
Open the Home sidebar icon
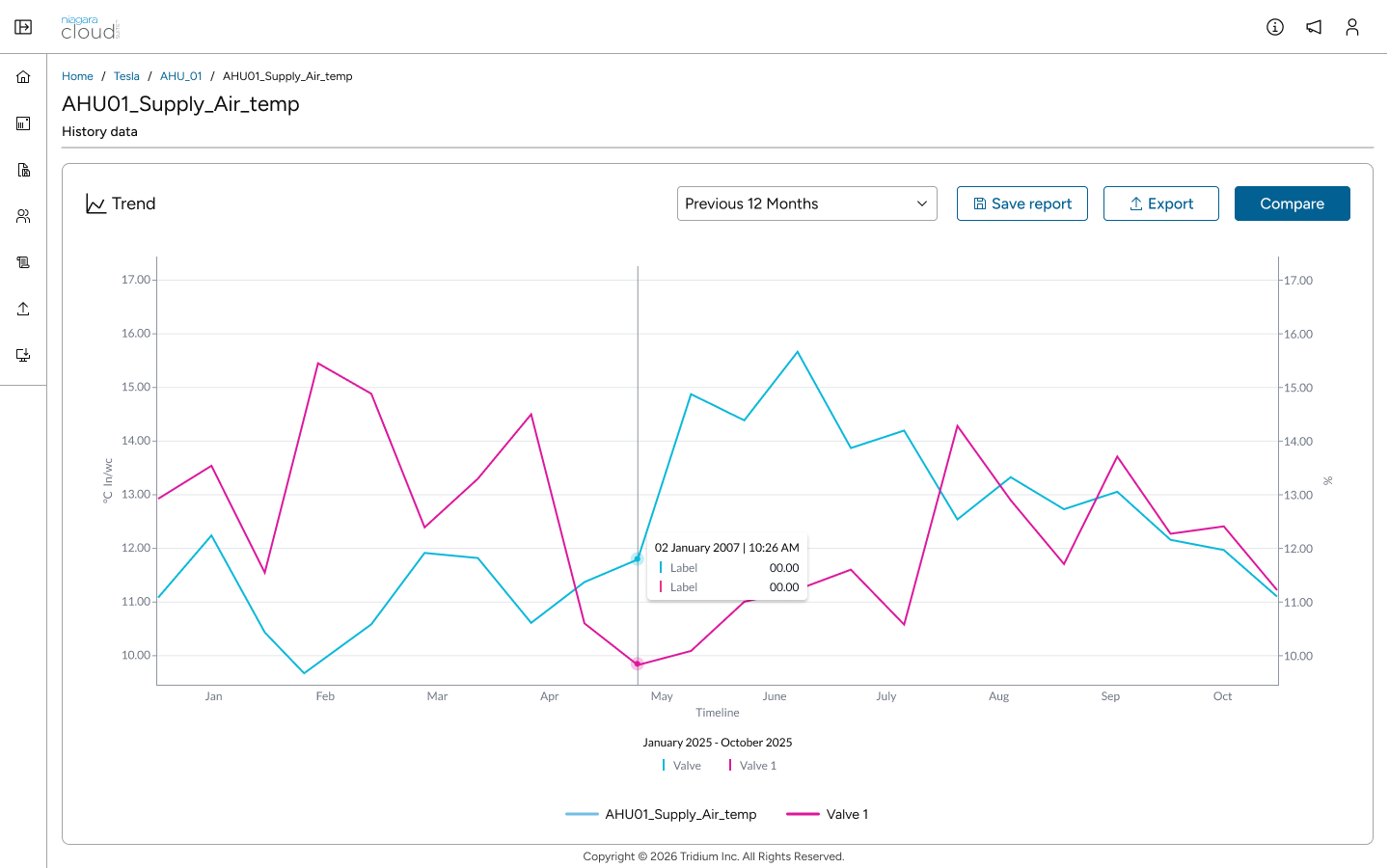coord(23,77)
